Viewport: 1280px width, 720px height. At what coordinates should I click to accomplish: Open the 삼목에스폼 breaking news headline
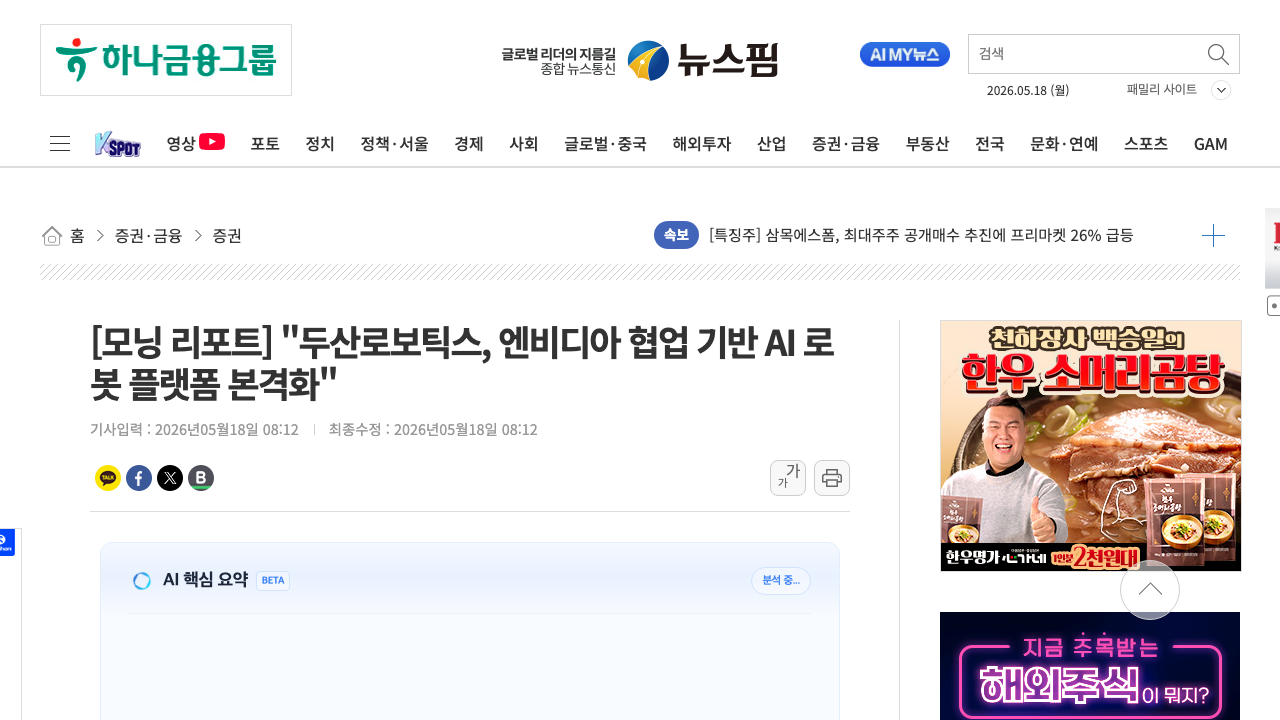point(921,236)
